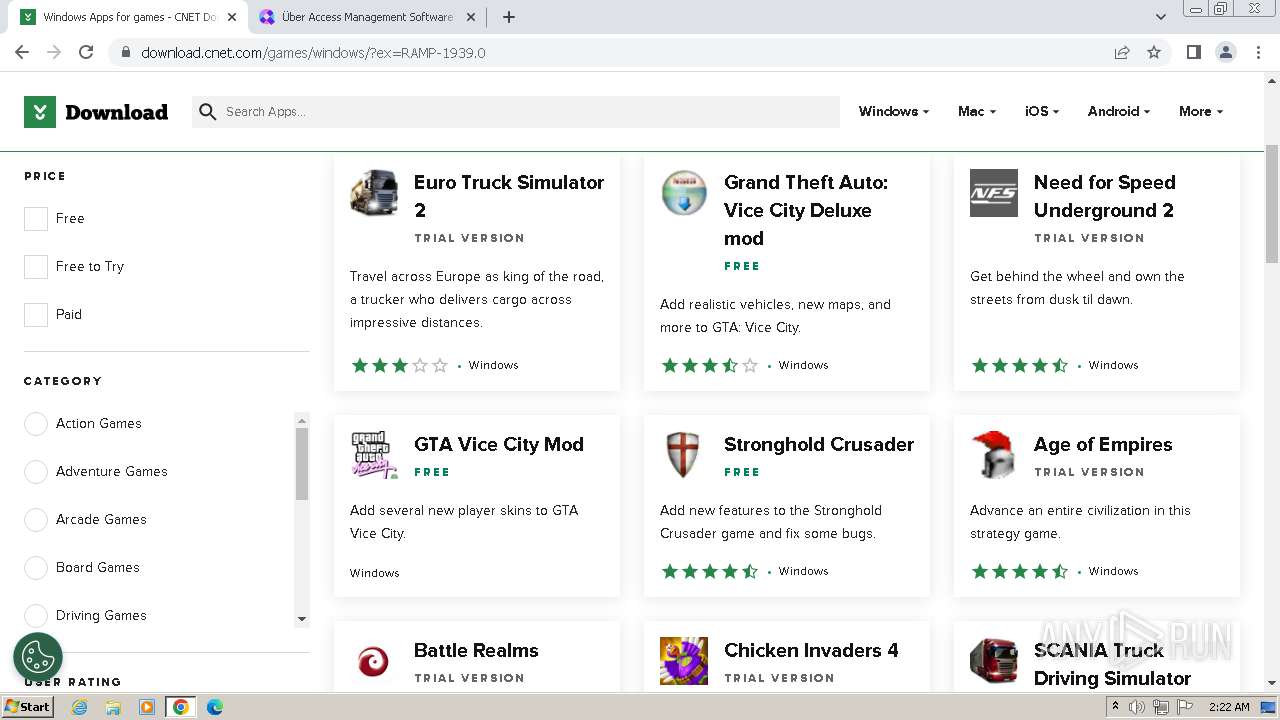Screen dimensions: 1280x720
Task: Bookmark this page with the star
Action: tap(1154, 52)
